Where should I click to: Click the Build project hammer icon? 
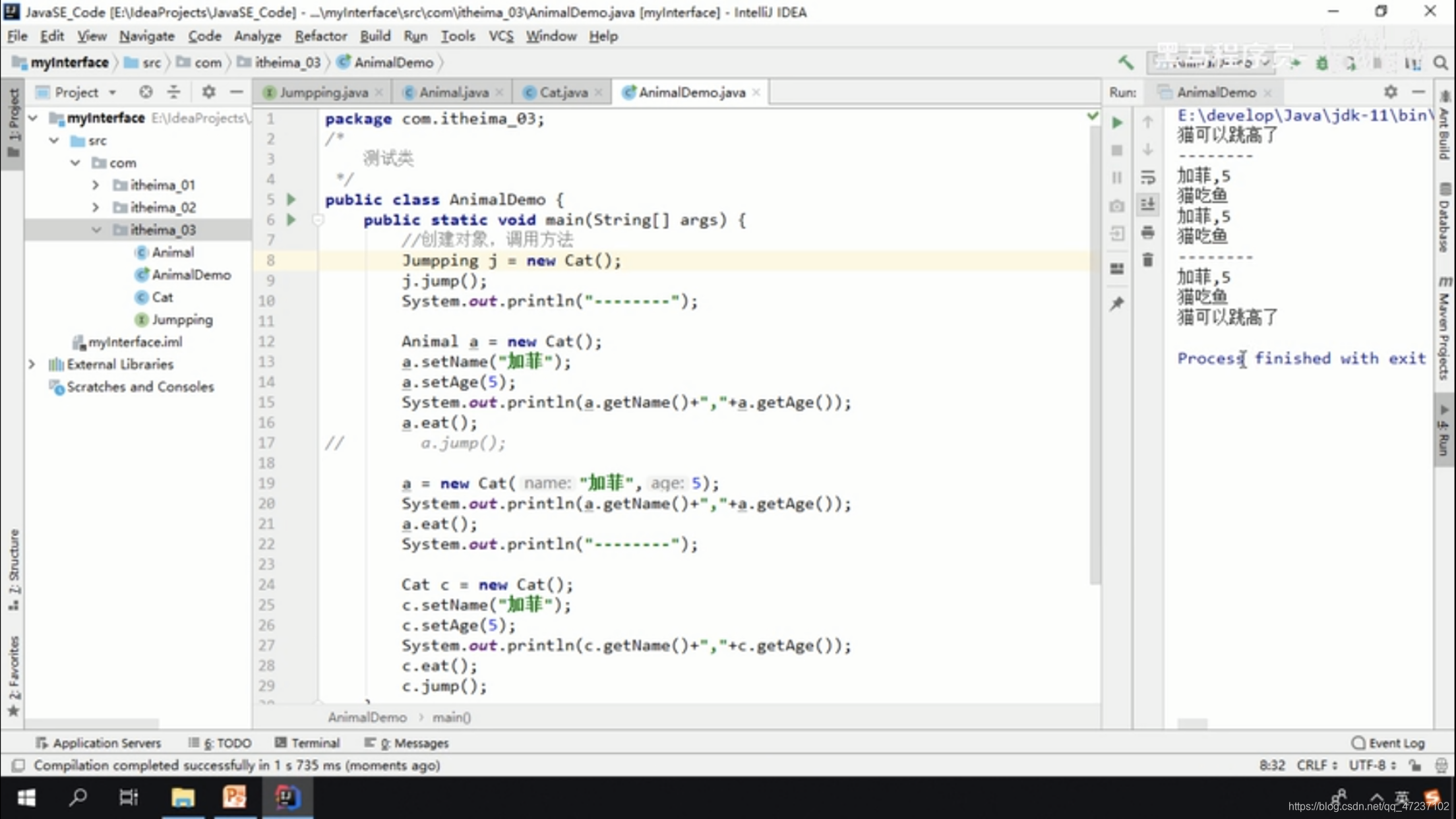[x=1126, y=63]
